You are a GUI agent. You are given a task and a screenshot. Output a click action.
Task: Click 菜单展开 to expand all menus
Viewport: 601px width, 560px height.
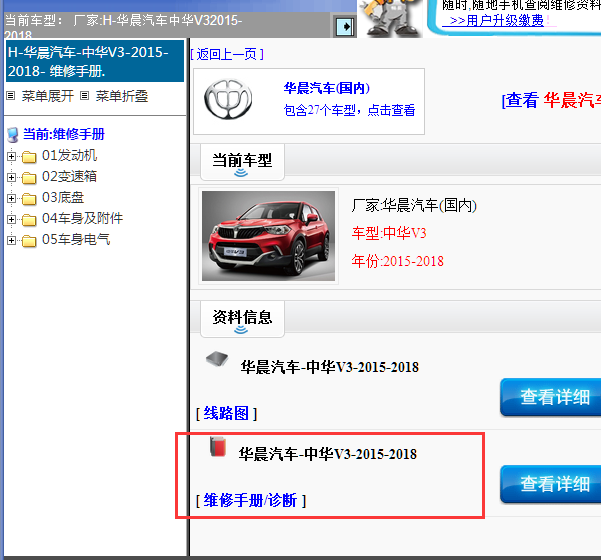tap(48, 96)
